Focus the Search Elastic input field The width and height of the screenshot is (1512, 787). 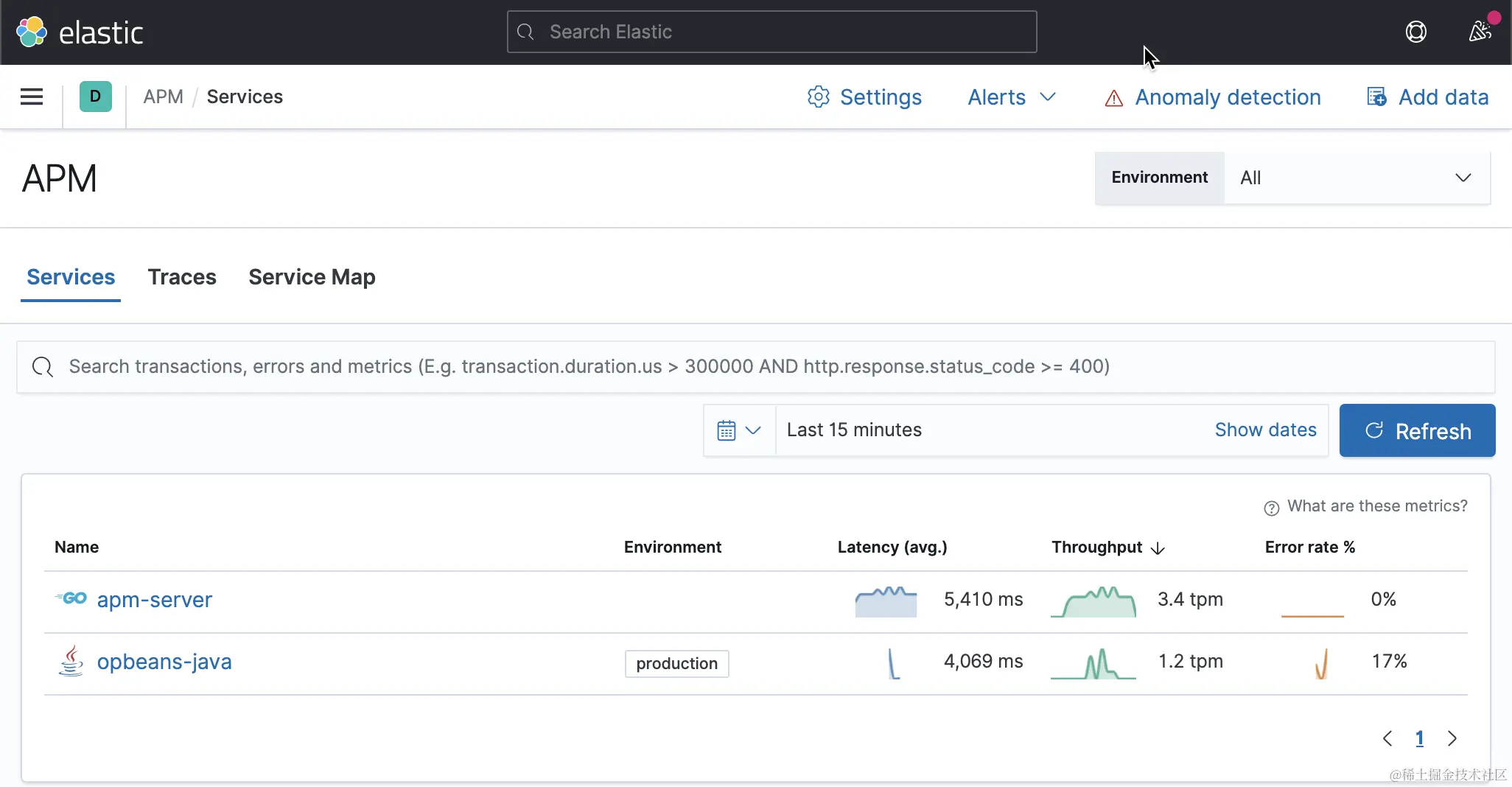(772, 32)
